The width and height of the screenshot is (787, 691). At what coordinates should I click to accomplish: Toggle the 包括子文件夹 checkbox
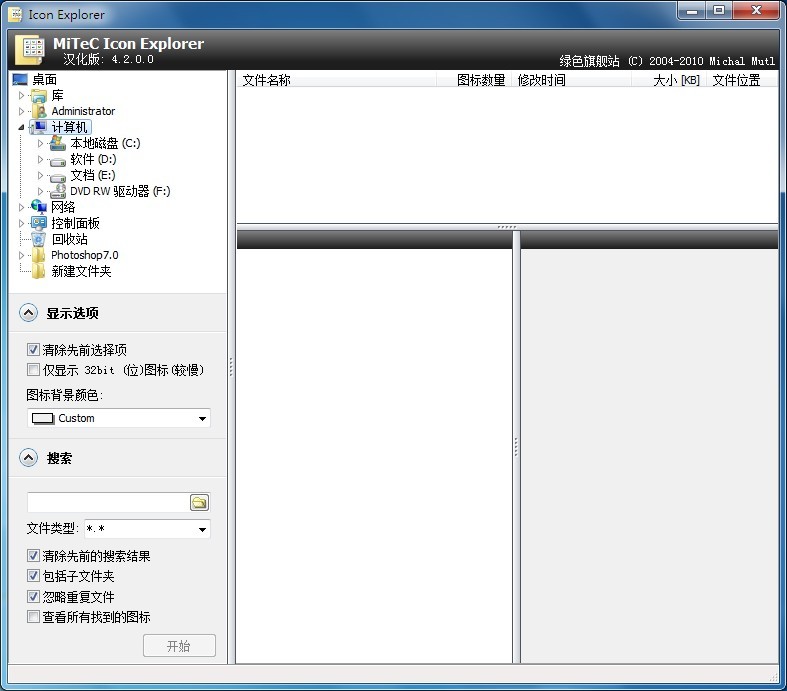[34, 576]
